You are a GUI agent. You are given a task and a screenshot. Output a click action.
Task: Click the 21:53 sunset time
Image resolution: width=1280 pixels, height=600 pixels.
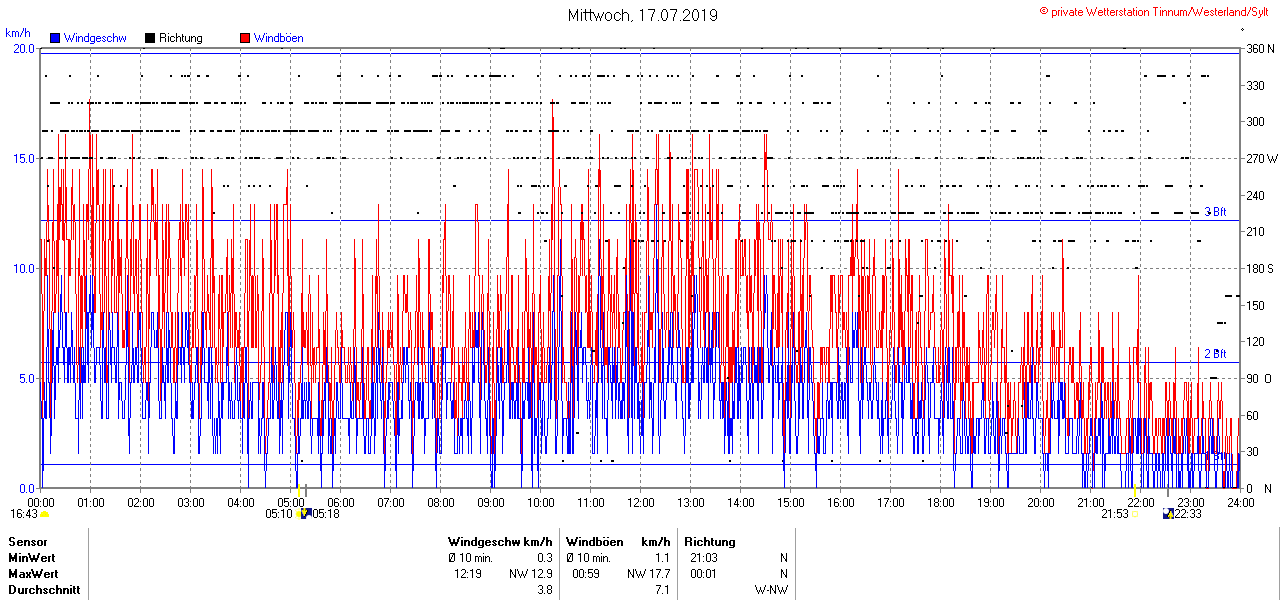(x=1115, y=514)
